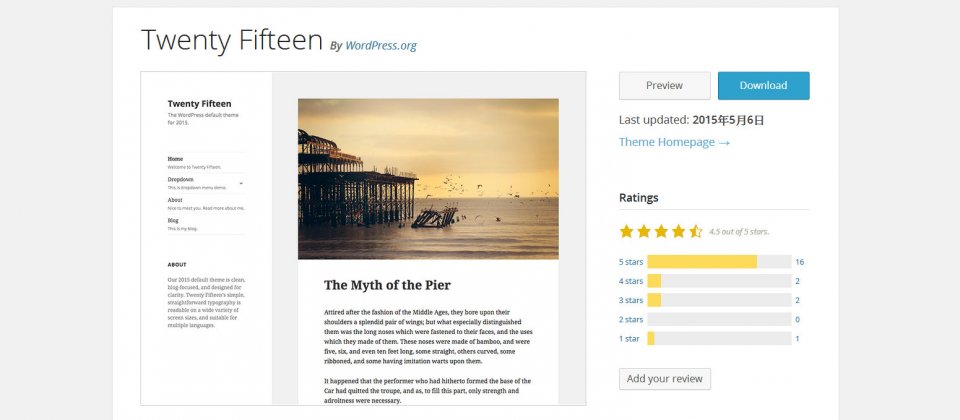The height and width of the screenshot is (420, 960).
Task: Expand the Dropdown menu chevron in preview
Action: click(x=241, y=183)
